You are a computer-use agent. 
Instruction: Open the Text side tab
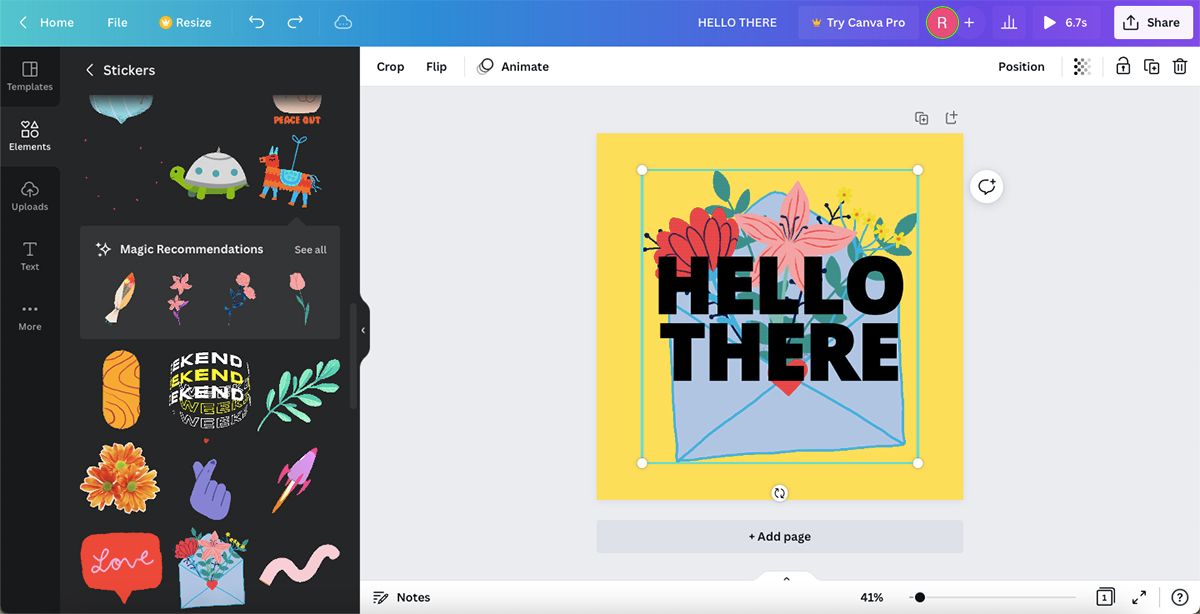coord(30,256)
